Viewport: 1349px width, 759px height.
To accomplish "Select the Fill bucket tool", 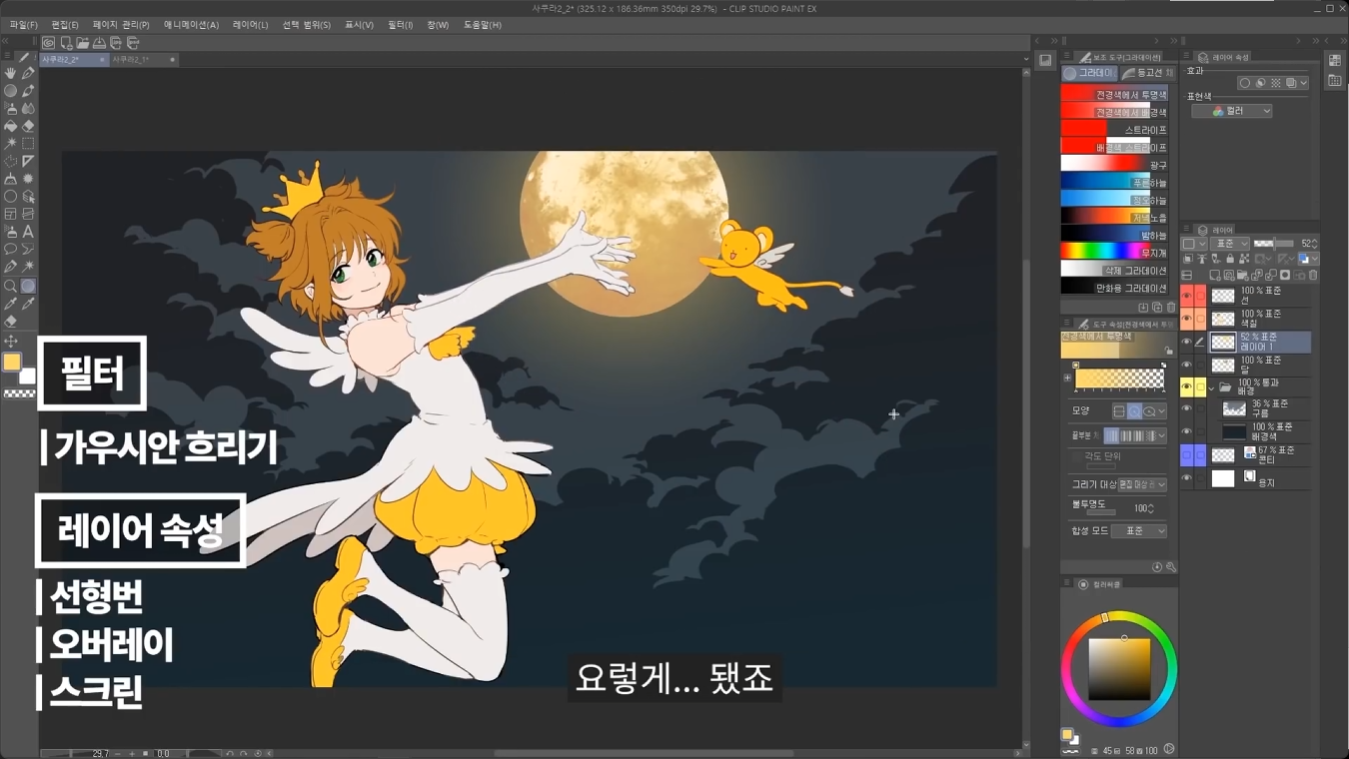I will (10, 126).
